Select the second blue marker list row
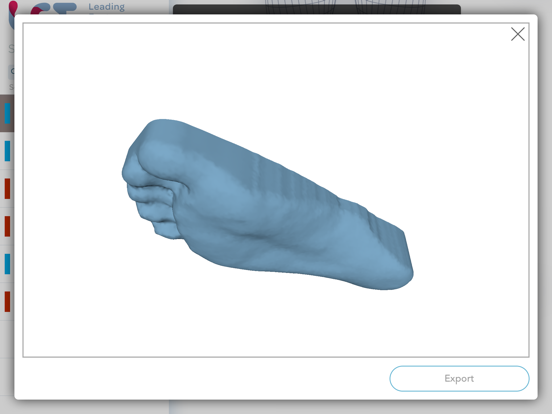 point(7,151)
